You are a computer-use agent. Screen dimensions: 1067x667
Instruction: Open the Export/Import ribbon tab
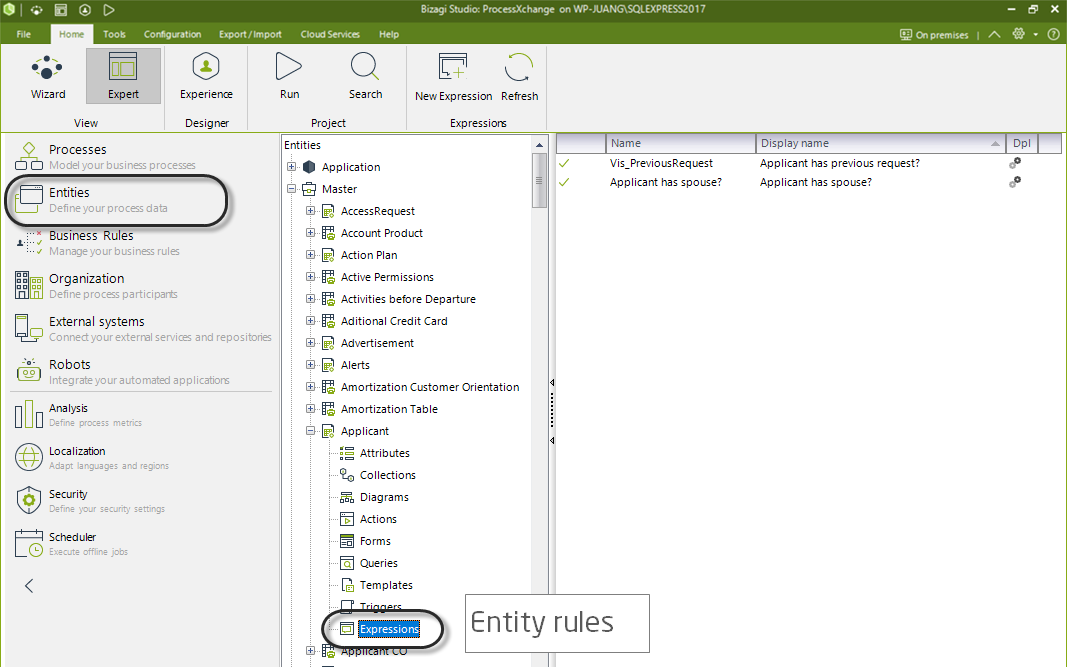pos(250,34)
